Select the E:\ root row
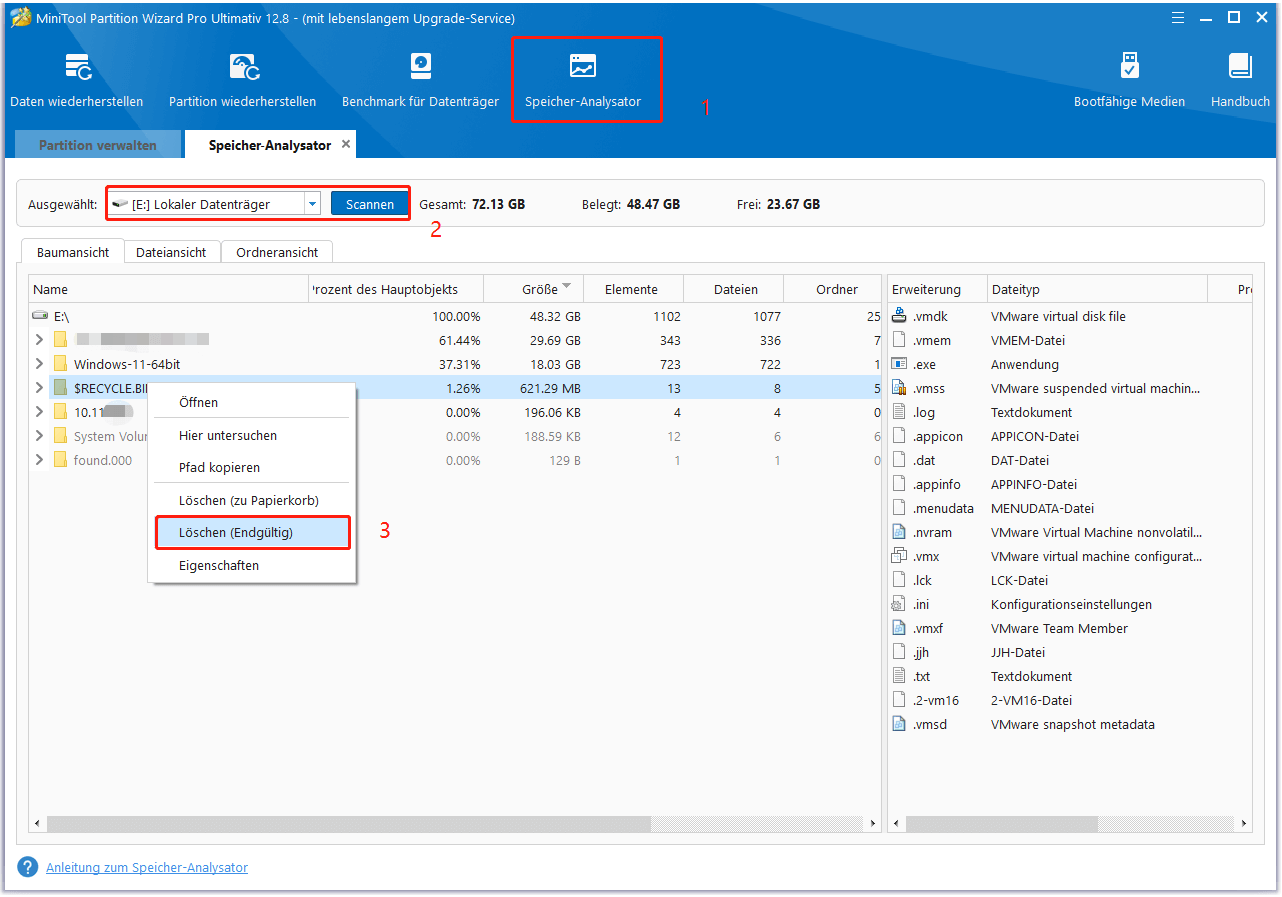The height and width of the screenshot is (897, 1282). click(454, 316)
